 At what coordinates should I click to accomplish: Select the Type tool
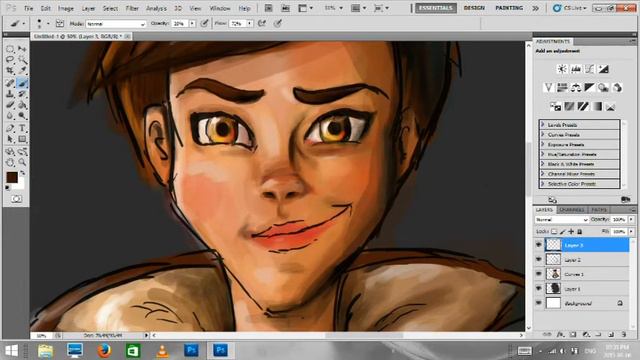(22, 128)
